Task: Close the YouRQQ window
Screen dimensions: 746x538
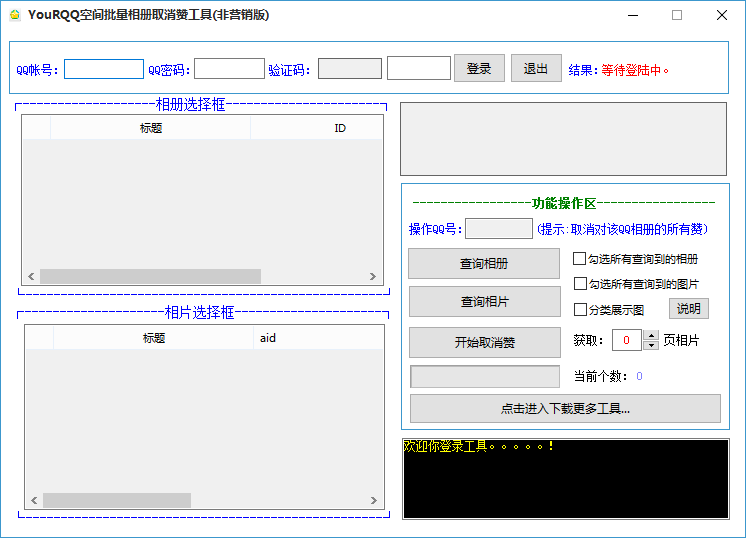Action: coord(722,15)
